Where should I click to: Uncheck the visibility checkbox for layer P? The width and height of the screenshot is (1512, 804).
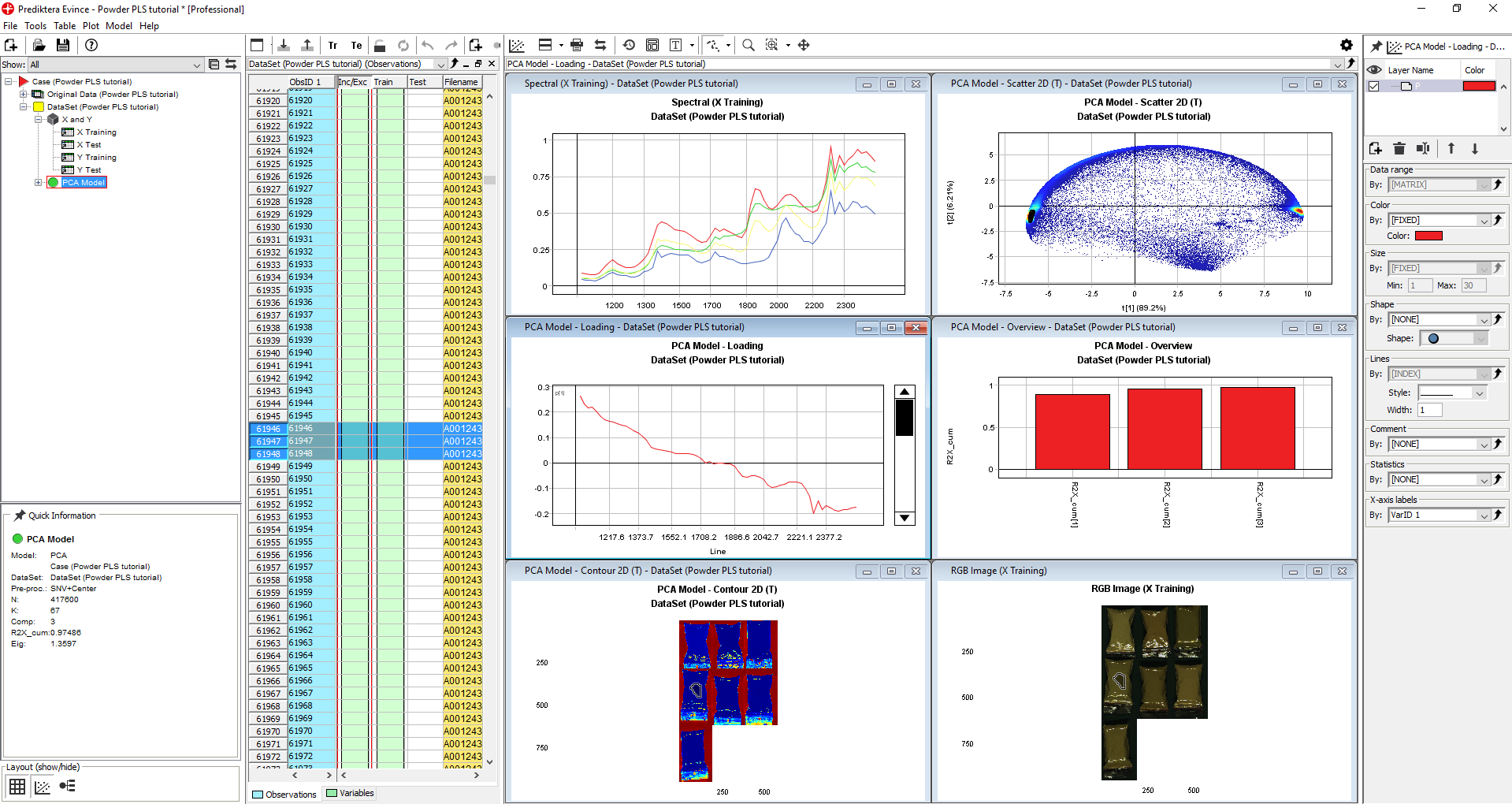(1374, 86)
